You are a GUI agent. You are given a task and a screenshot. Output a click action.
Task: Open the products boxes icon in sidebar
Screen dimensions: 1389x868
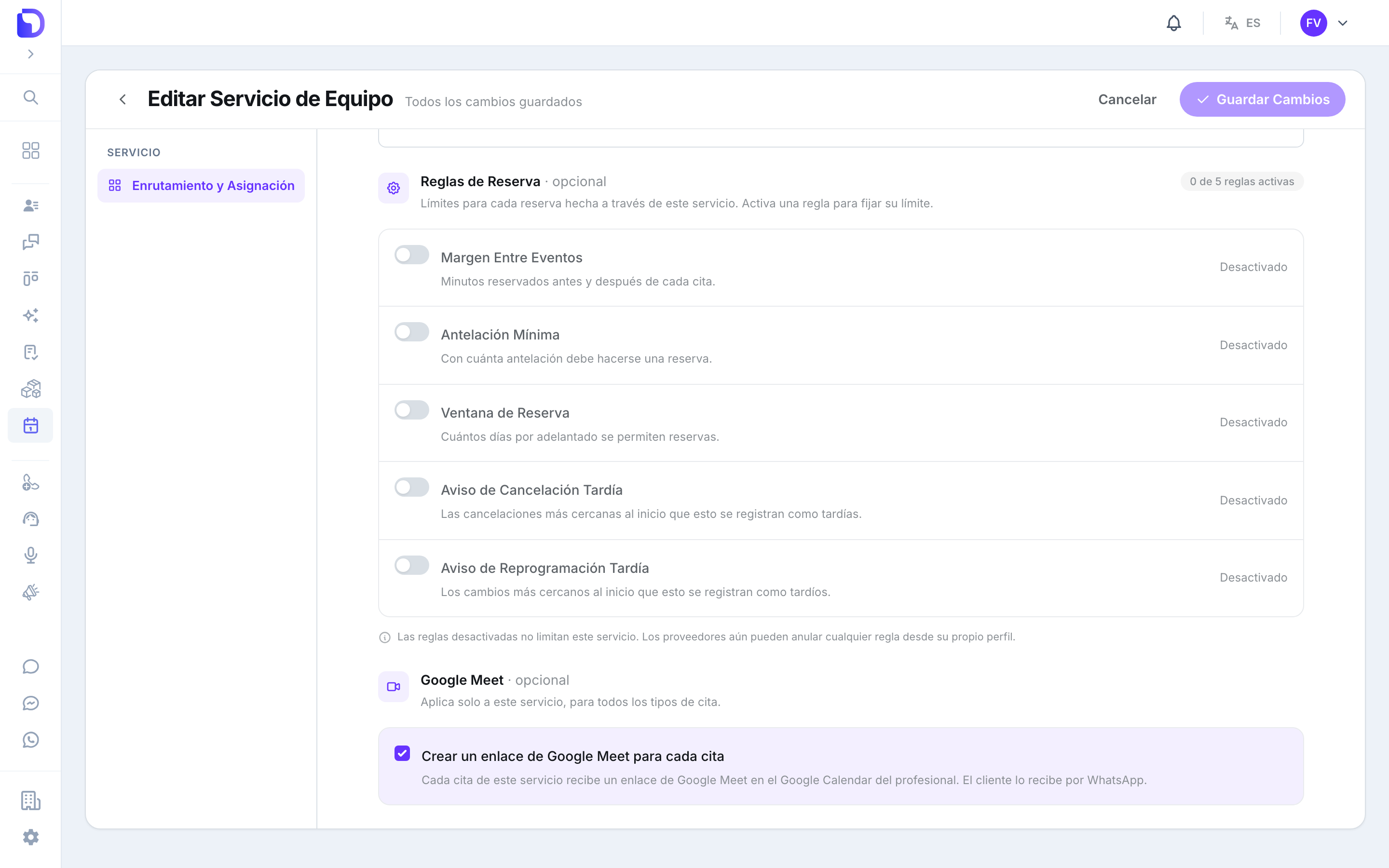(30, 389)
